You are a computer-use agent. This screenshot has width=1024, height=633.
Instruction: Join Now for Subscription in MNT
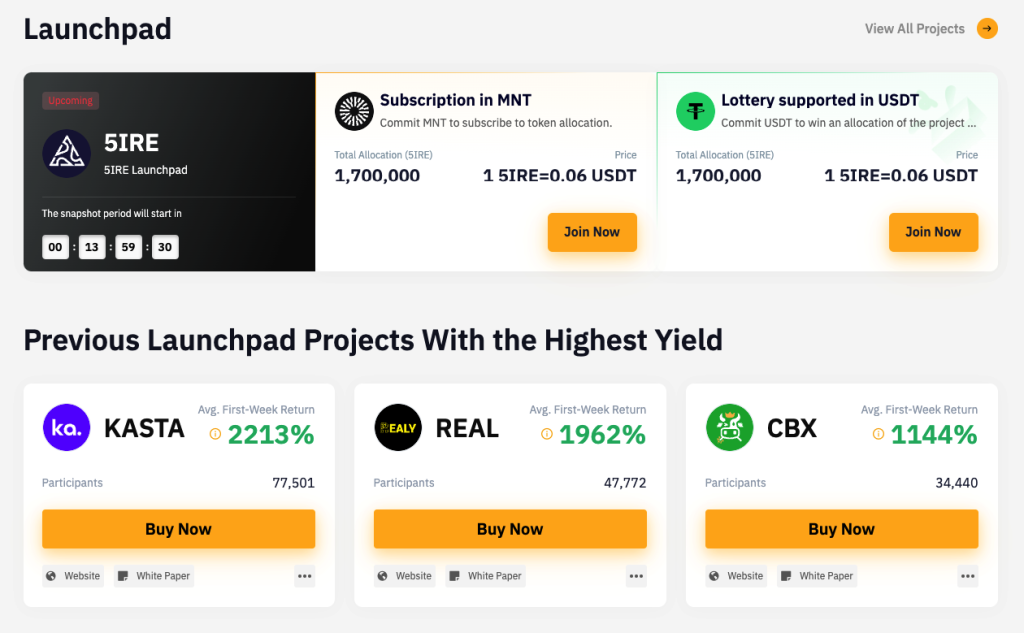(592, 232)
